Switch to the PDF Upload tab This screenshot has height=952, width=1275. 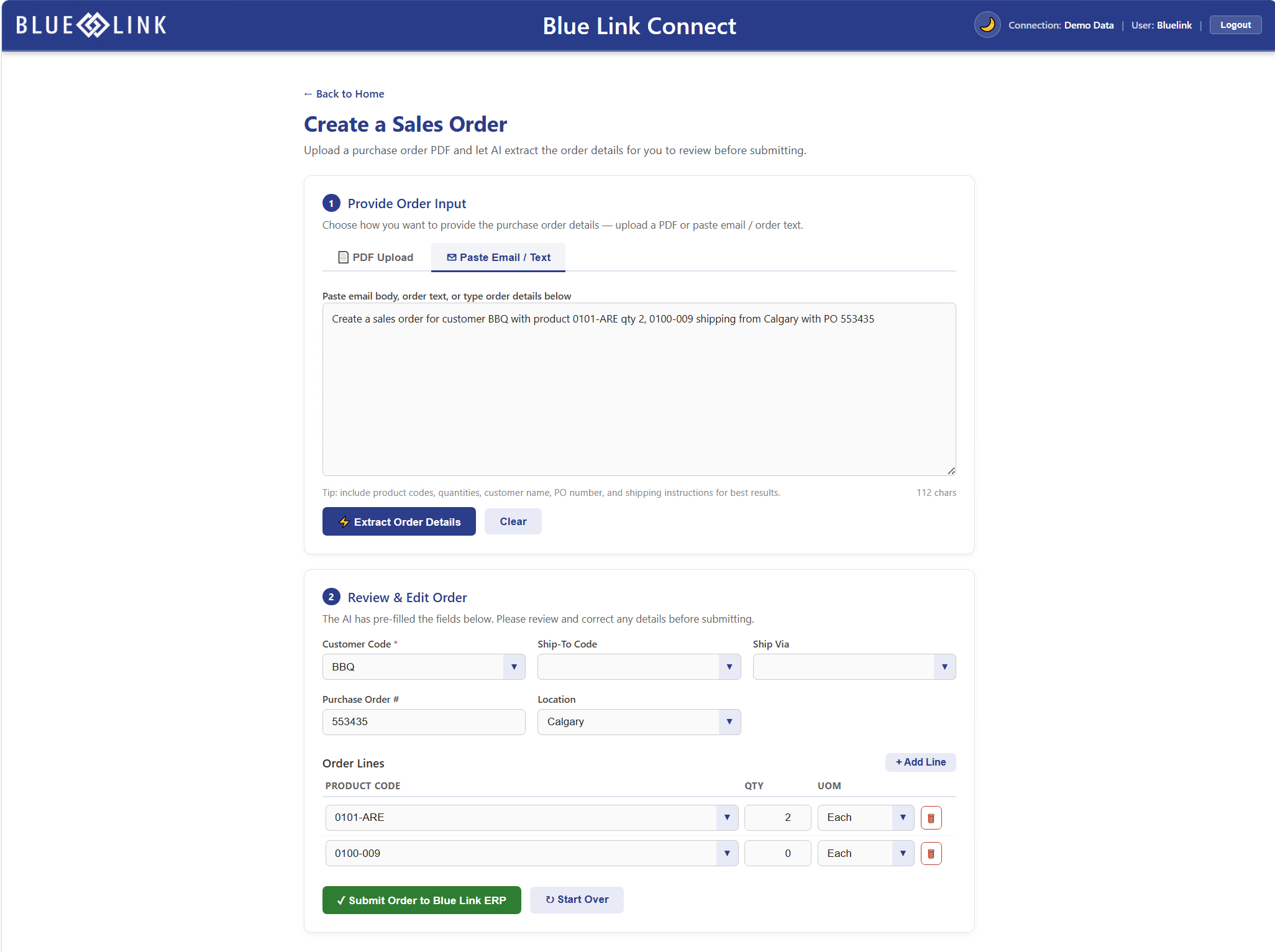coord(376,257)
